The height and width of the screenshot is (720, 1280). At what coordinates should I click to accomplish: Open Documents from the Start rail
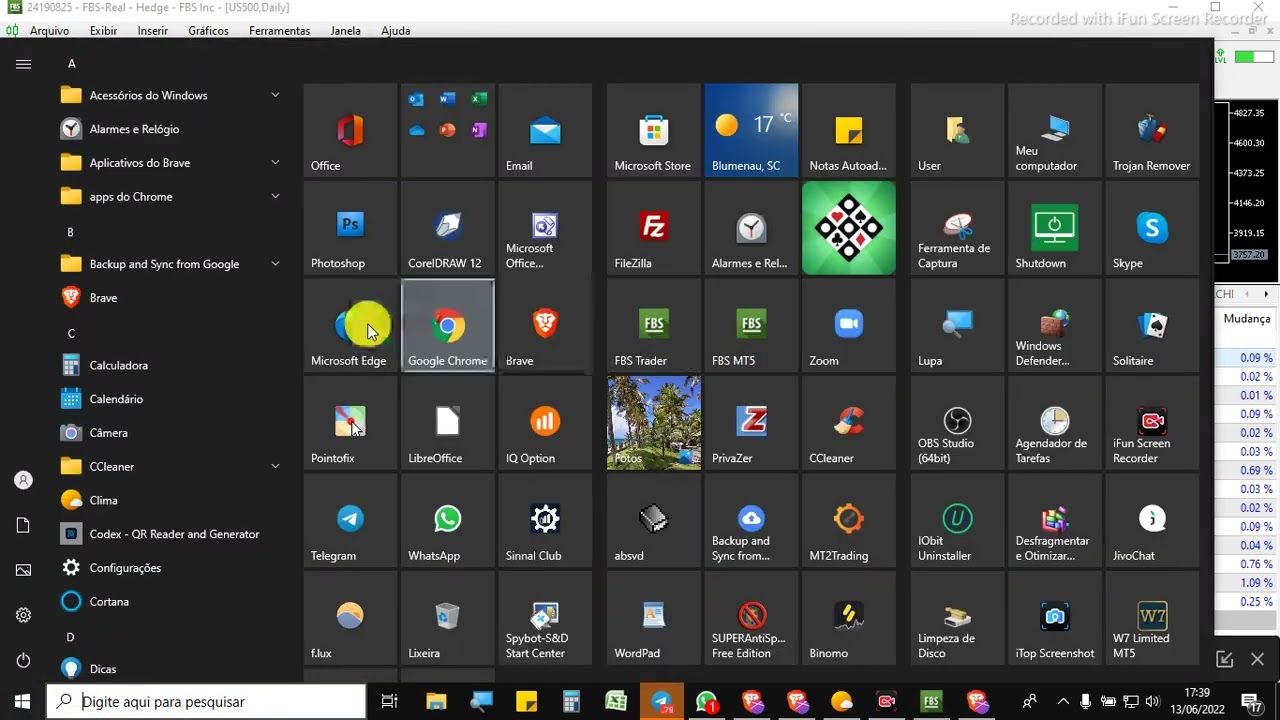tap(23, 525)
